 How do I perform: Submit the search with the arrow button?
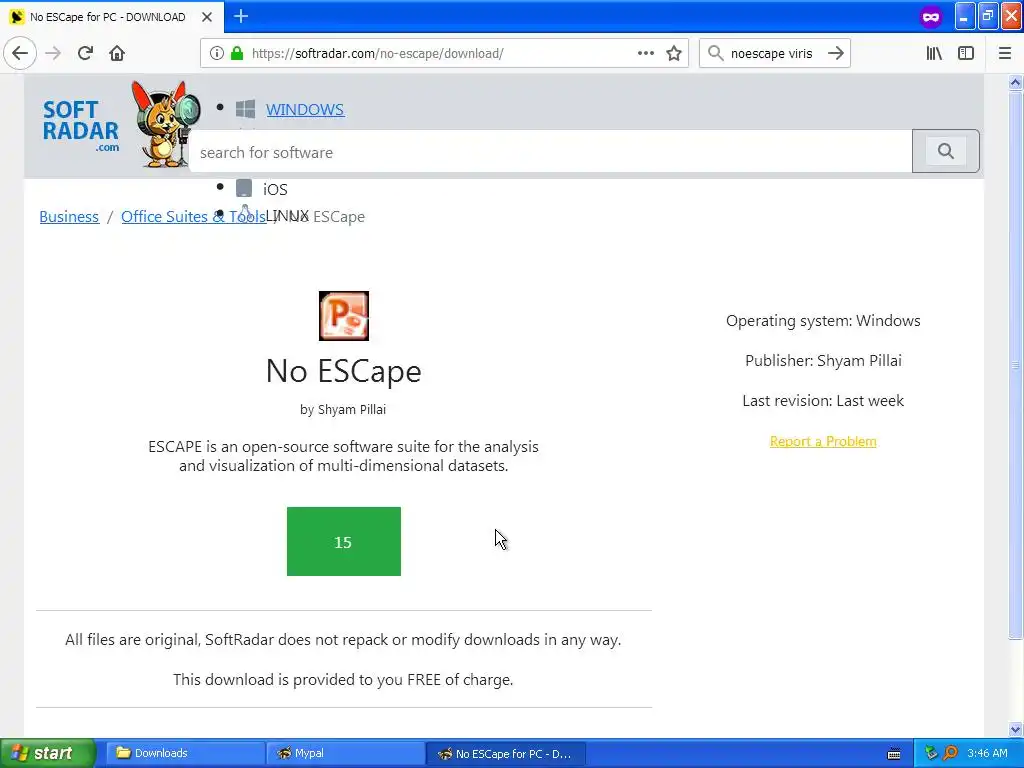(x=835, y=53)
